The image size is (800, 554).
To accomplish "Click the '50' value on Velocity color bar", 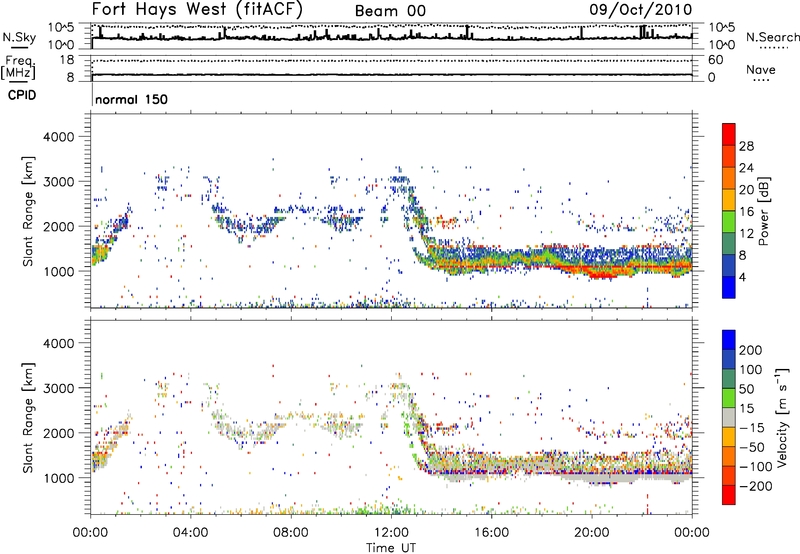I will point(746,389).
